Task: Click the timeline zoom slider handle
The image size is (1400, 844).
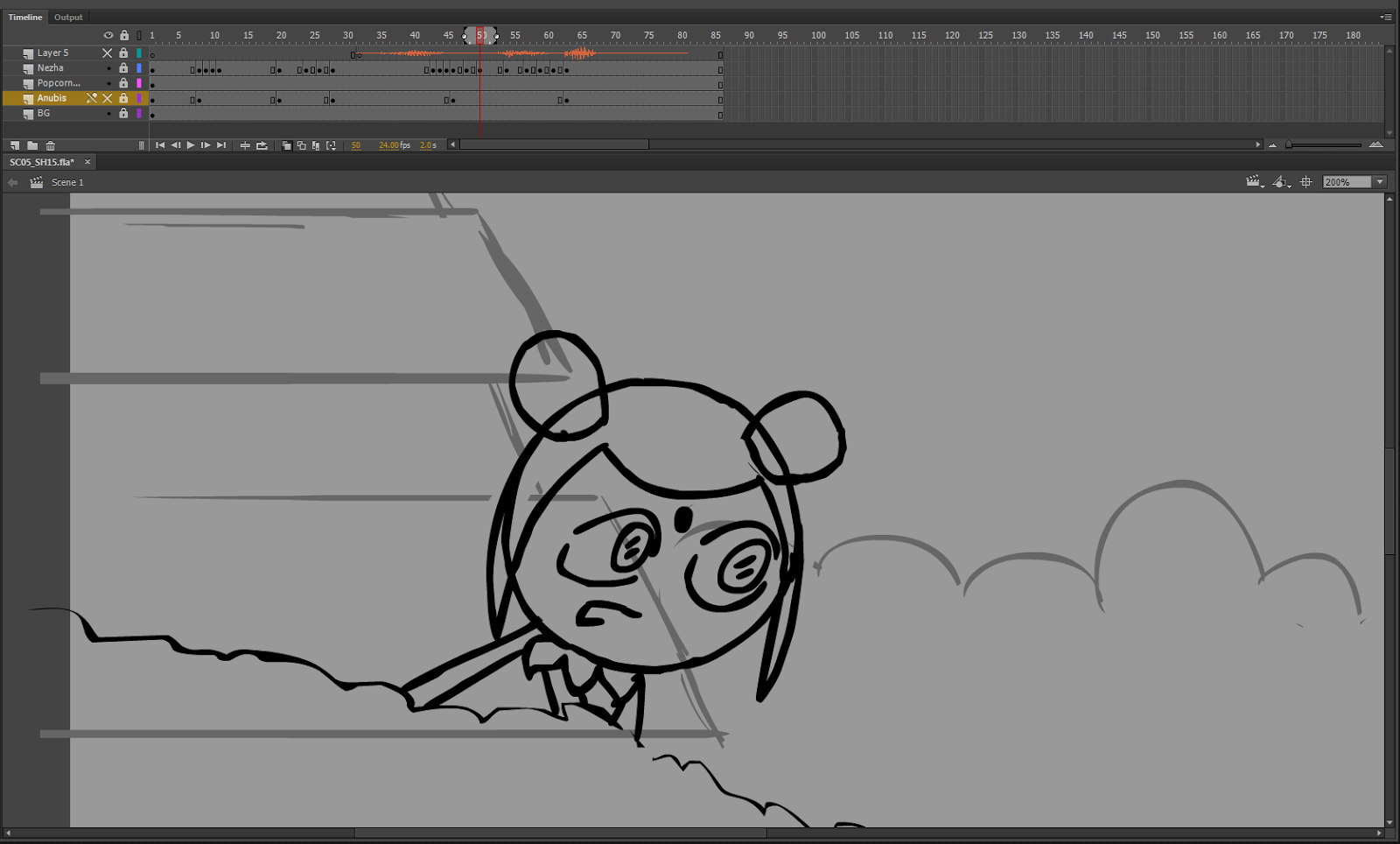Action: click(x=1289, y=145)
